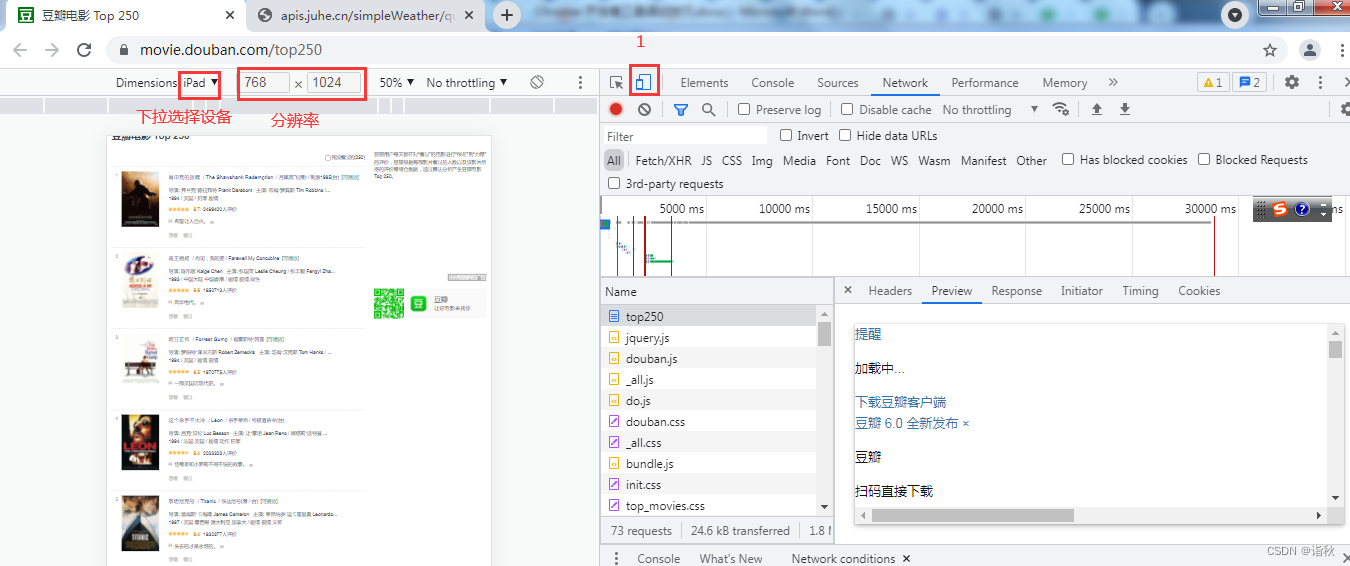Click the Sogou input method S icon
Image resolution: width=1350 pixels, height=566 pixels.
[1280, 209]
